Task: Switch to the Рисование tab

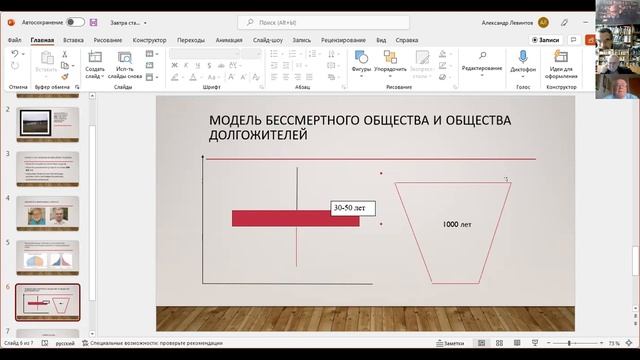Action: (108, 40)
